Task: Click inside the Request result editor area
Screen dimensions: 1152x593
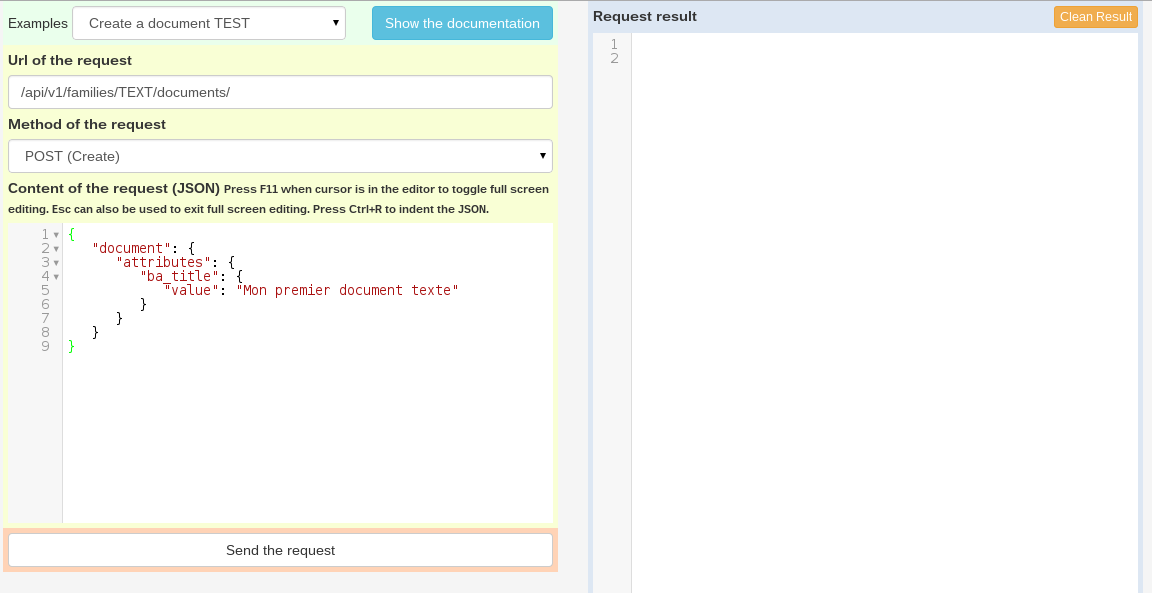Action: [884, 312]
